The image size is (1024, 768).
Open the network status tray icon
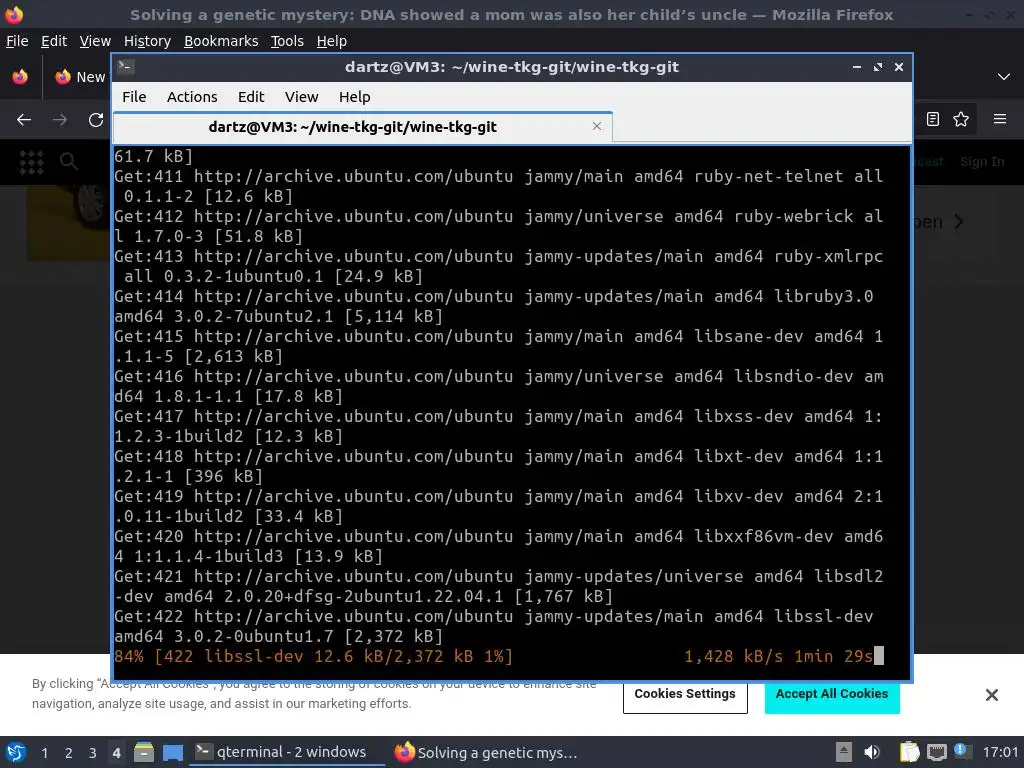click(937, 752)
